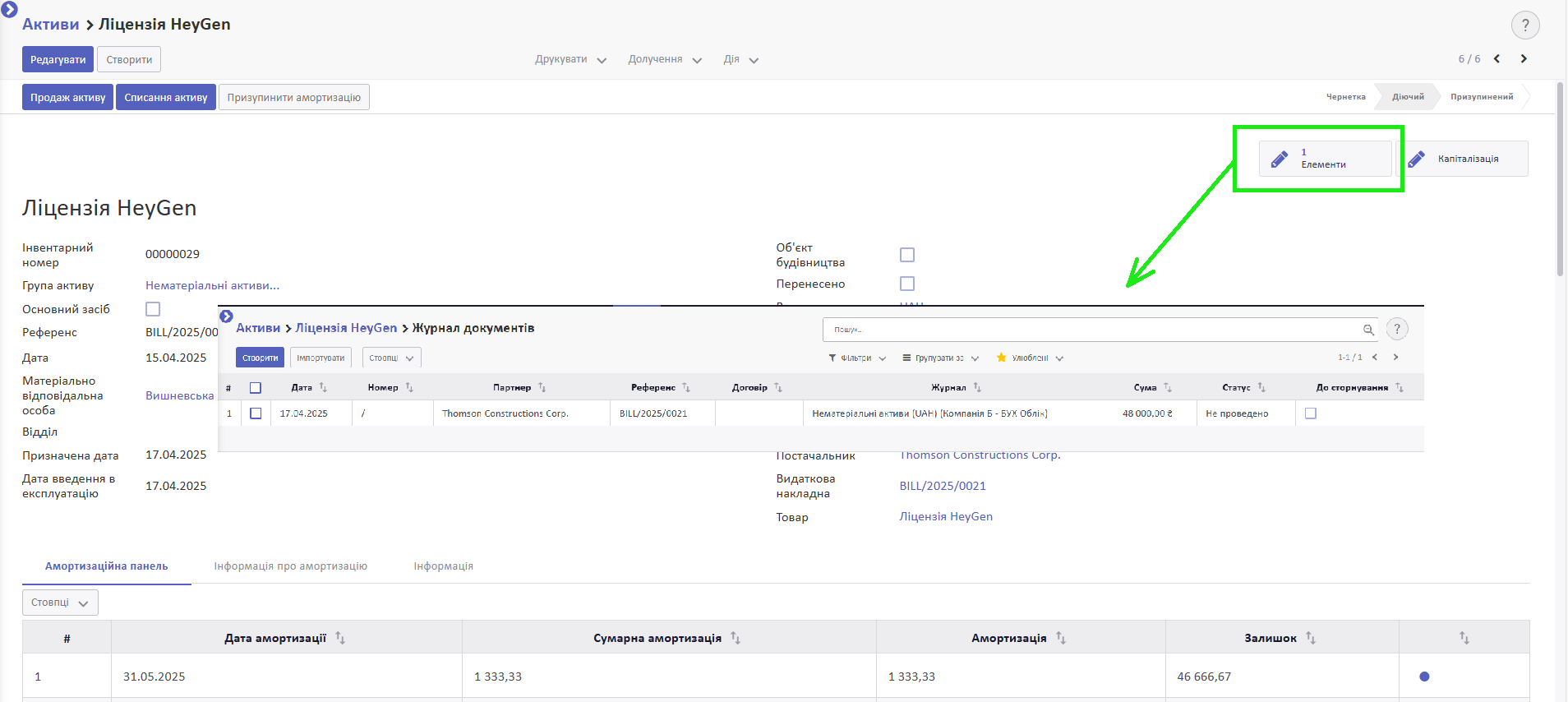This screenshot has width=1568, height=702.
Task: Sort Журнал документів list by Партнер
Action: (x=542, y=387)
